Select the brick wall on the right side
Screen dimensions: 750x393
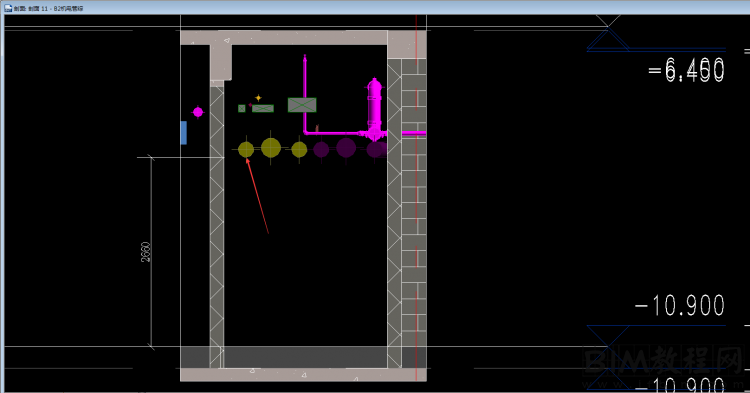coord(414,213)
